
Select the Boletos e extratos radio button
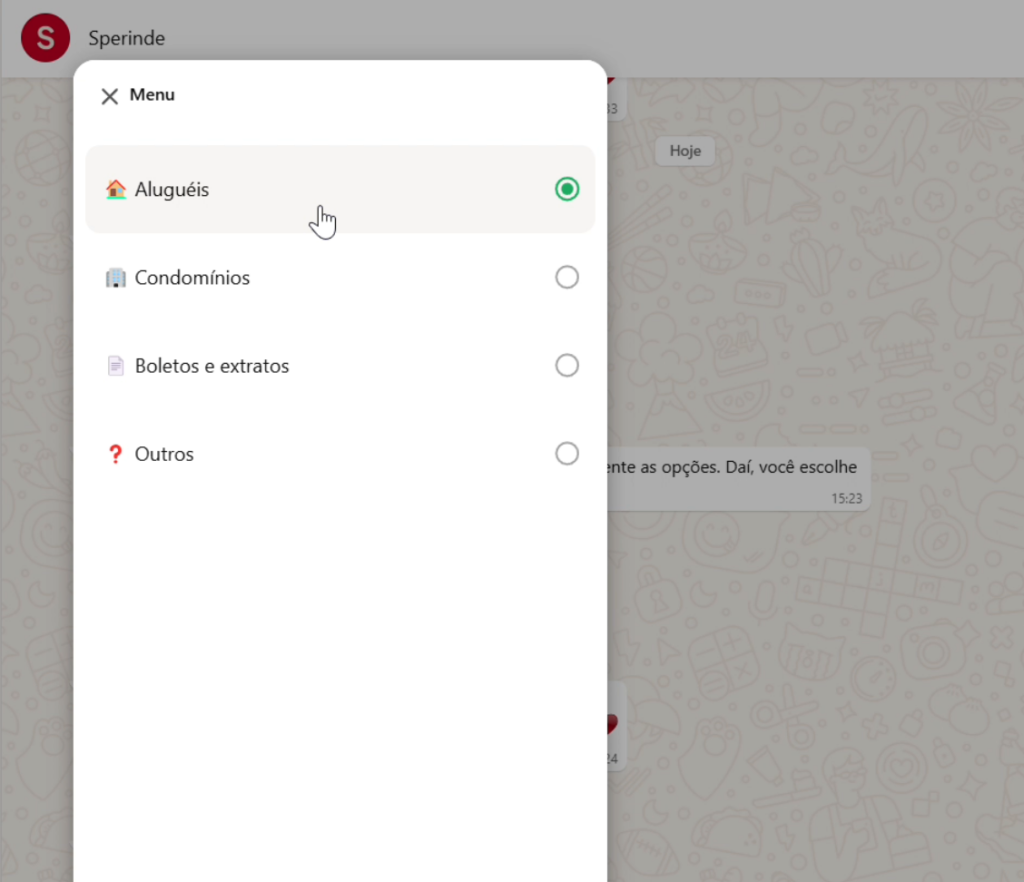[567, 366]
